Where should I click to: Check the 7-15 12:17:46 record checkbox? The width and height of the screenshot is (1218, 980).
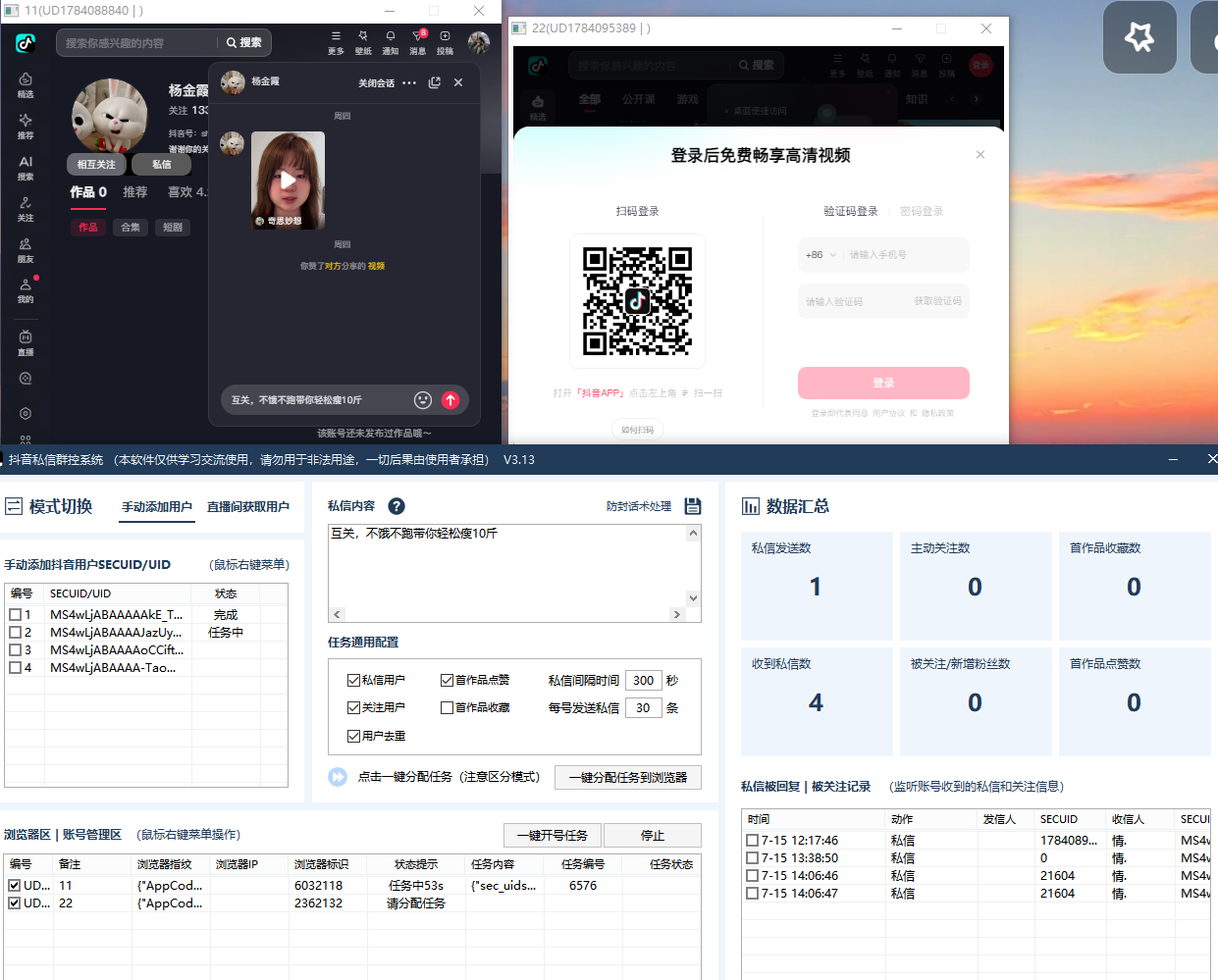(752, 841)
